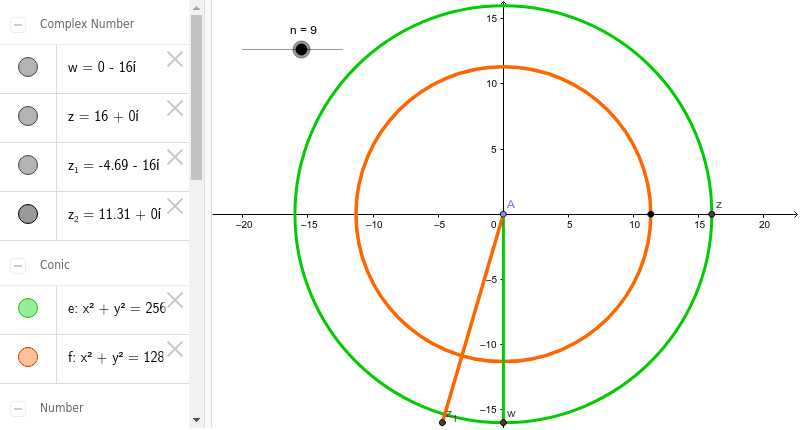Select the expression z₁ = -4.69 - 16i
Screen dimensions: 800x430
[113, 165]
